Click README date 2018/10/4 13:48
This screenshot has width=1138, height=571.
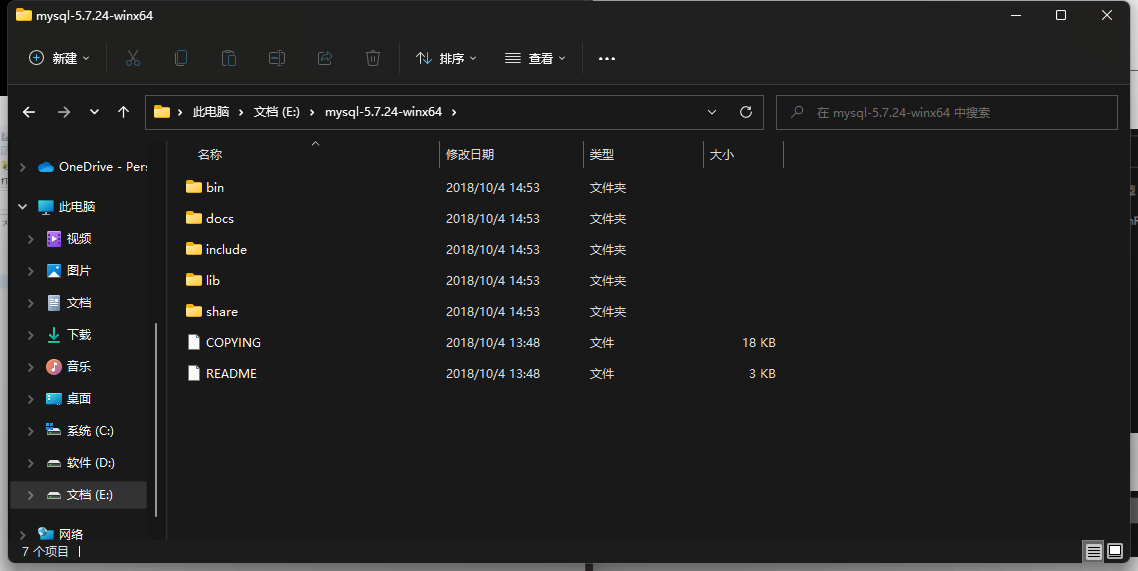(493, 374)
